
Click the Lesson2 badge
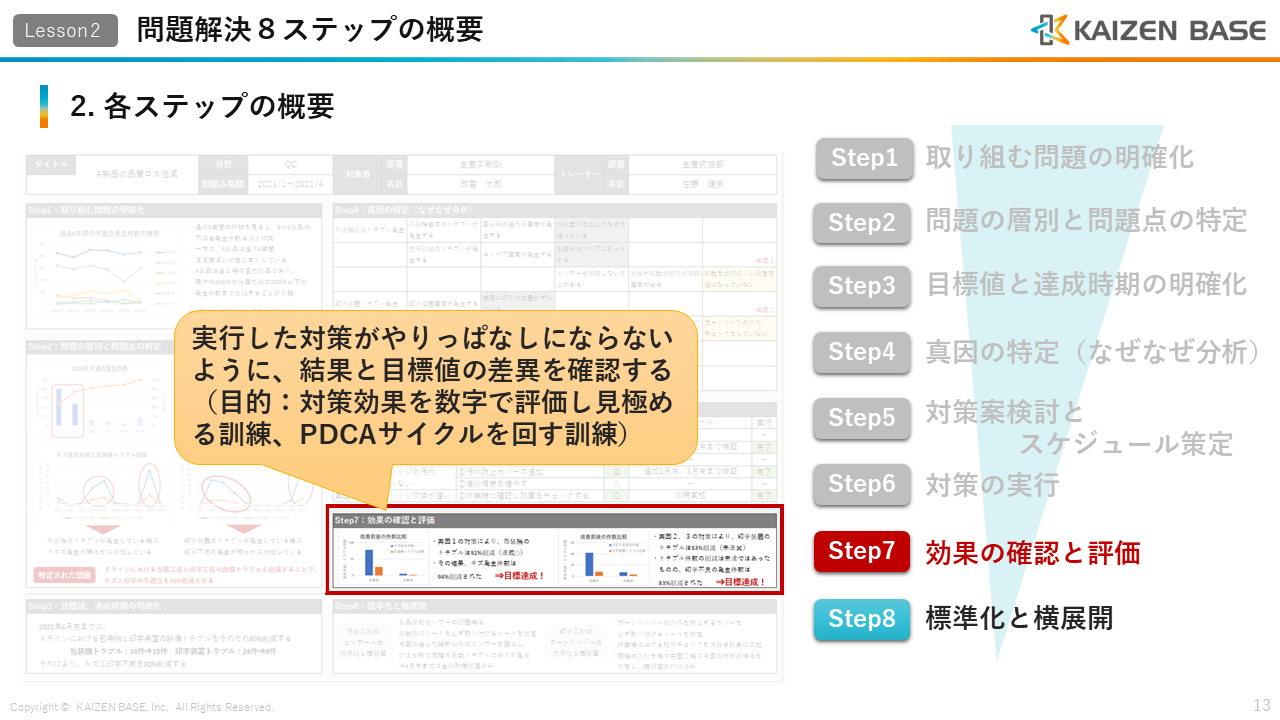[x=64, y=30]
